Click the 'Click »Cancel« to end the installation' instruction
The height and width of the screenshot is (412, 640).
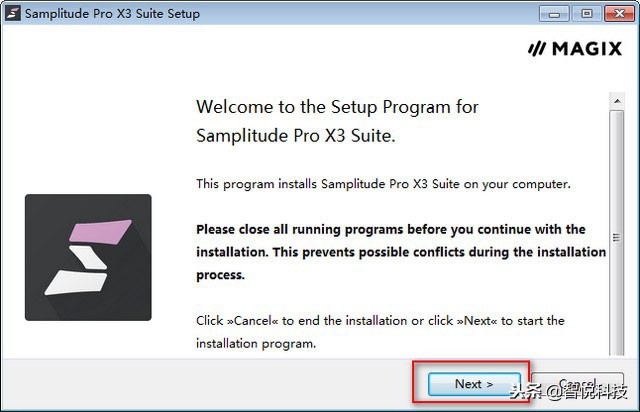point(380,320)
